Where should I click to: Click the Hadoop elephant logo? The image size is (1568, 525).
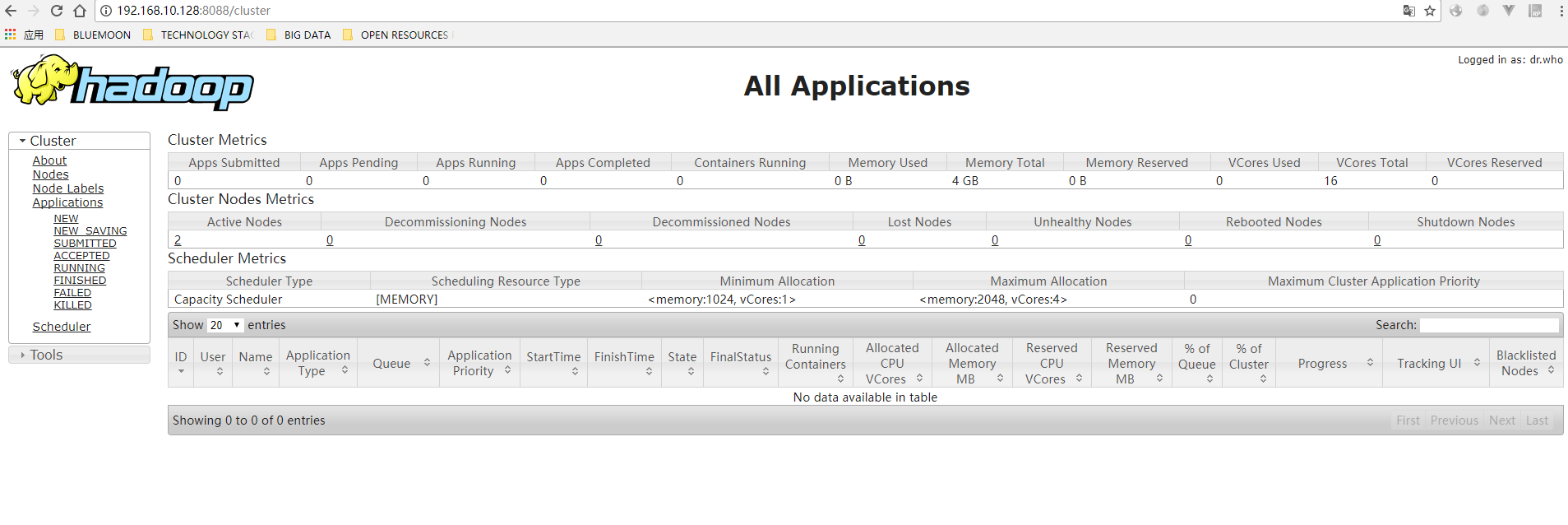click(x=132, y=82)
